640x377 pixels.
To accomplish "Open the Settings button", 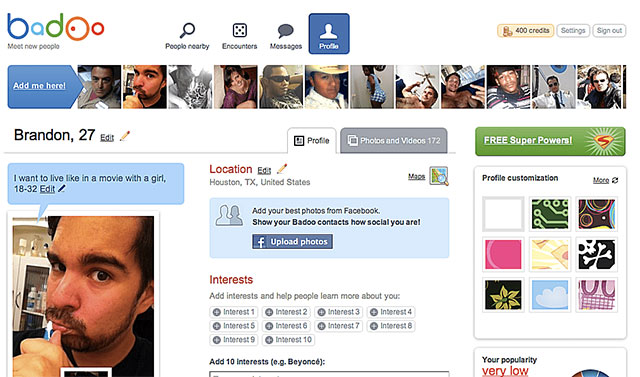I will [573, 31].
